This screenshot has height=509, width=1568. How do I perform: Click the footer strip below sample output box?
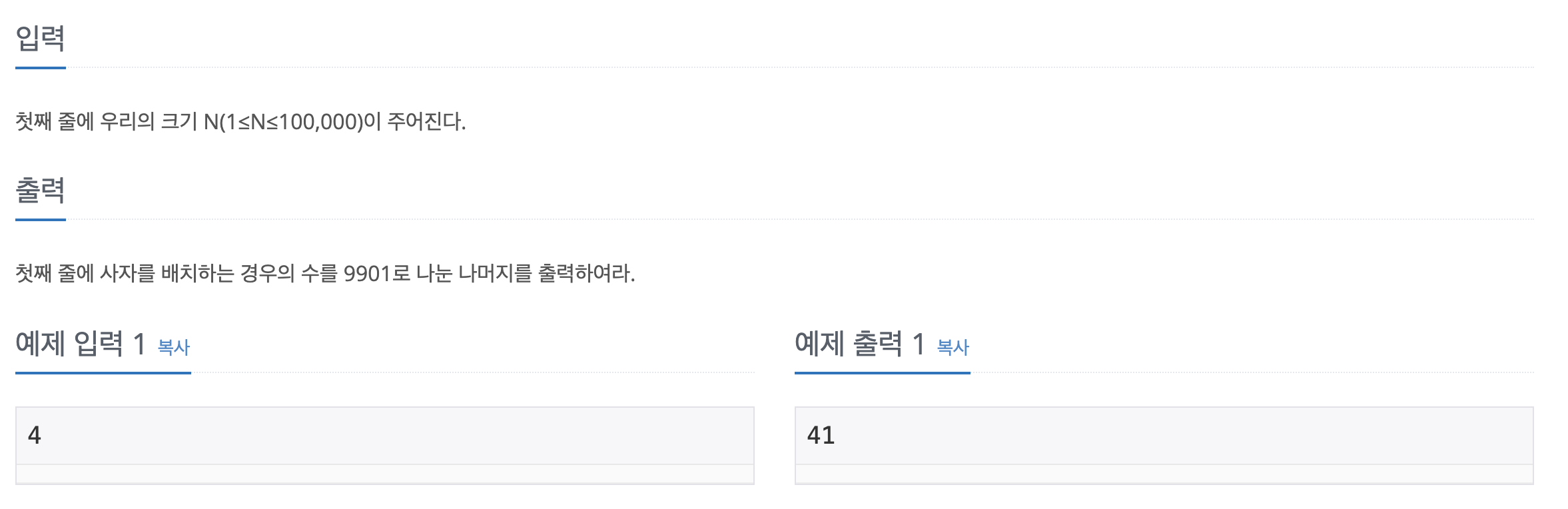tap(1164, 474)
